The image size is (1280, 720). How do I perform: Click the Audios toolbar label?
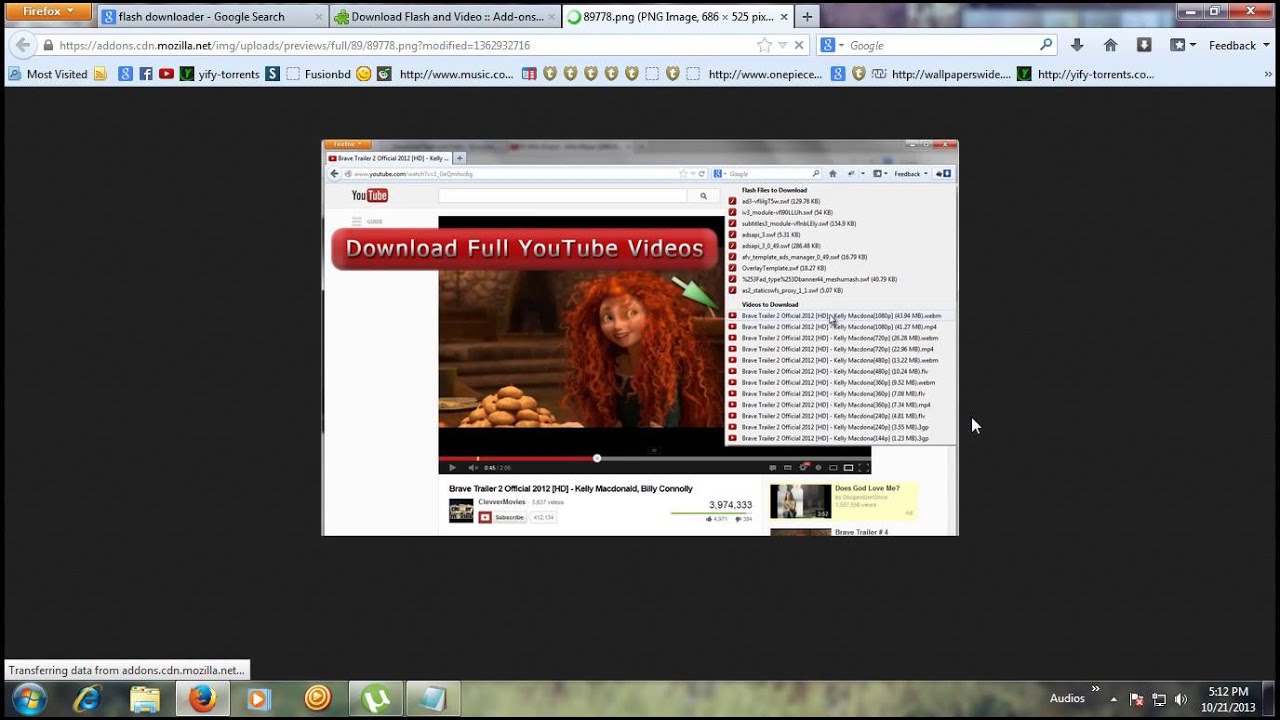coord(1067,698)
